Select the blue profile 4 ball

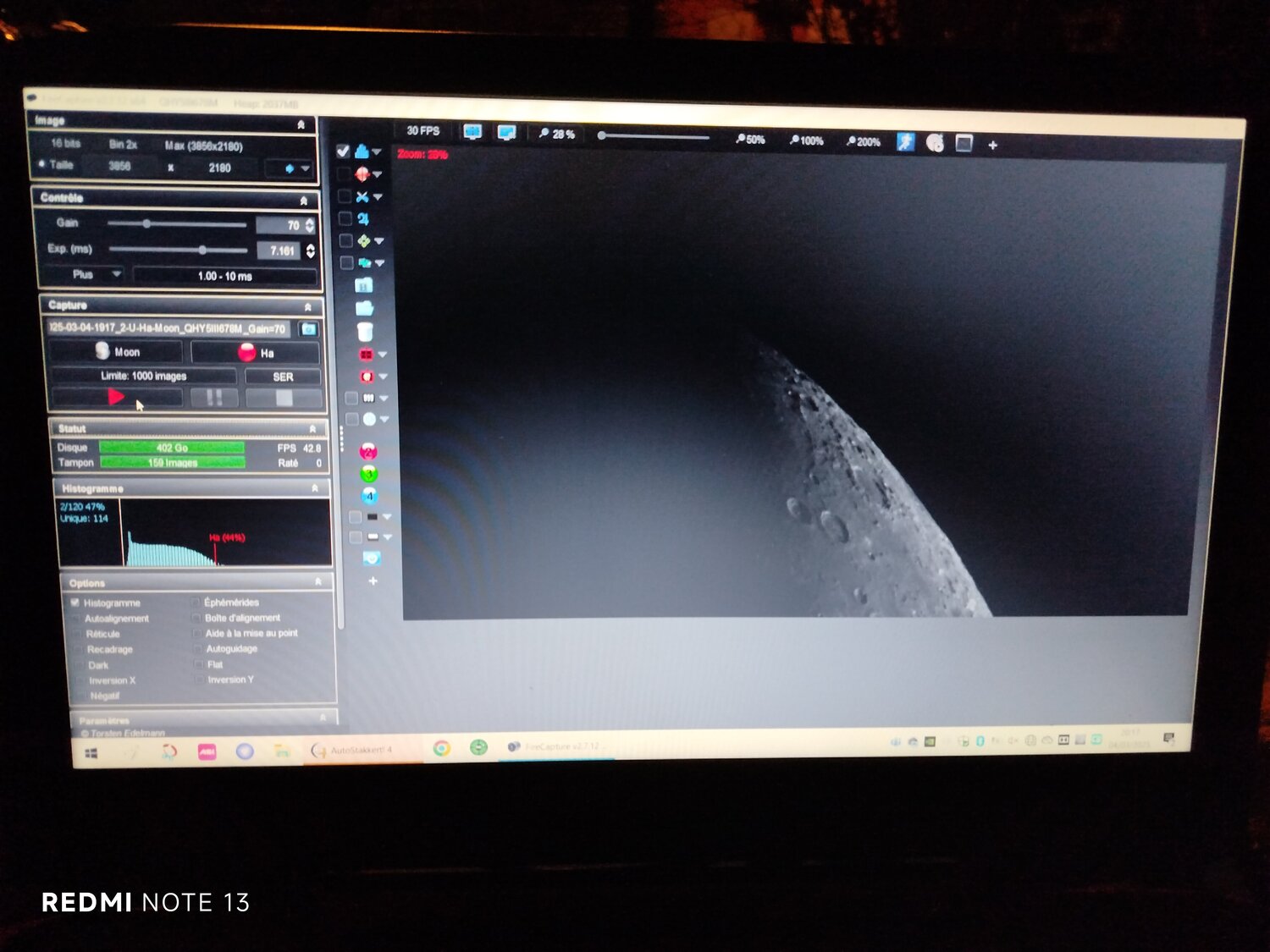click(x=370, y=496)
